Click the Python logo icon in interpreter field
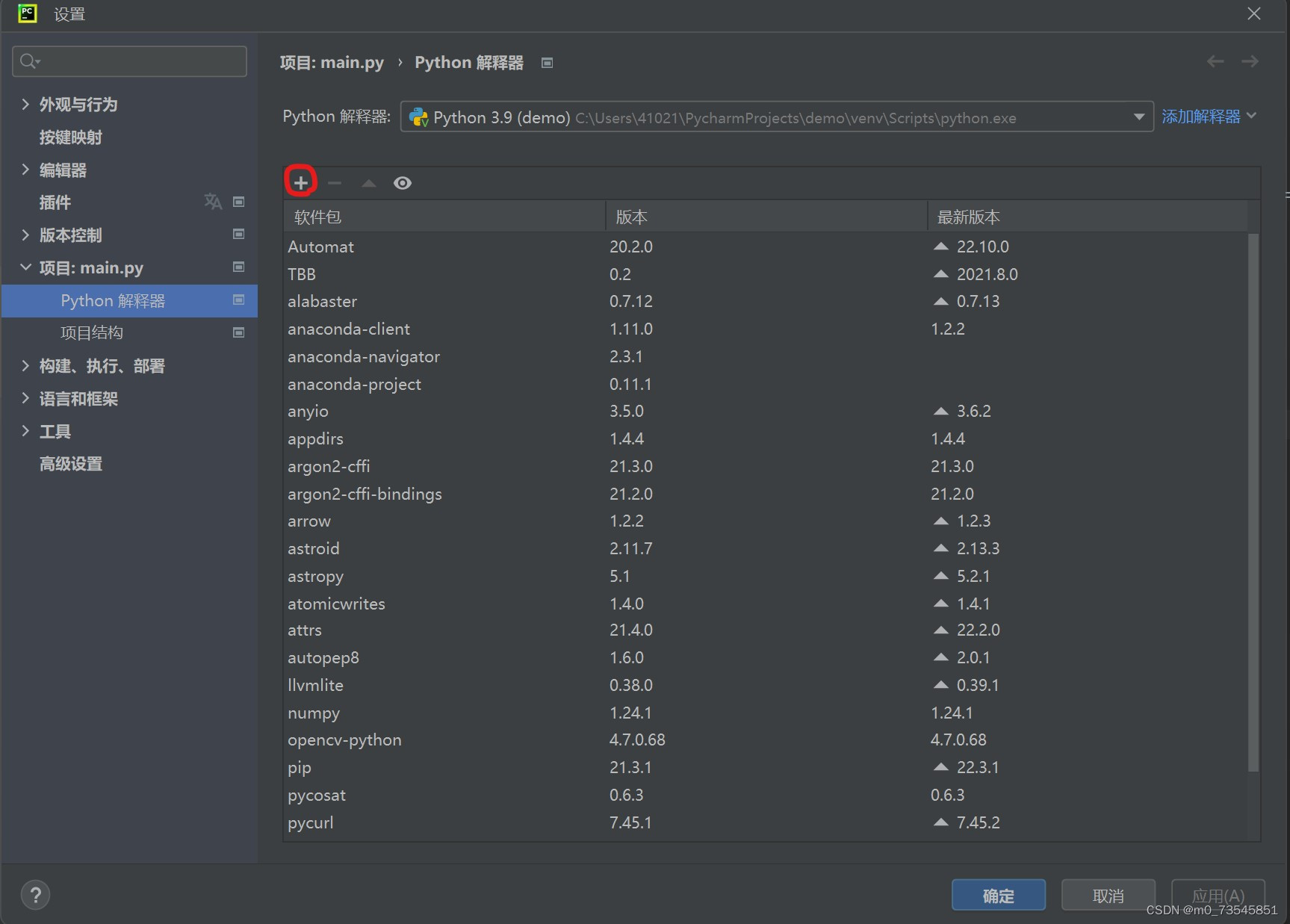 coord(419,117)
